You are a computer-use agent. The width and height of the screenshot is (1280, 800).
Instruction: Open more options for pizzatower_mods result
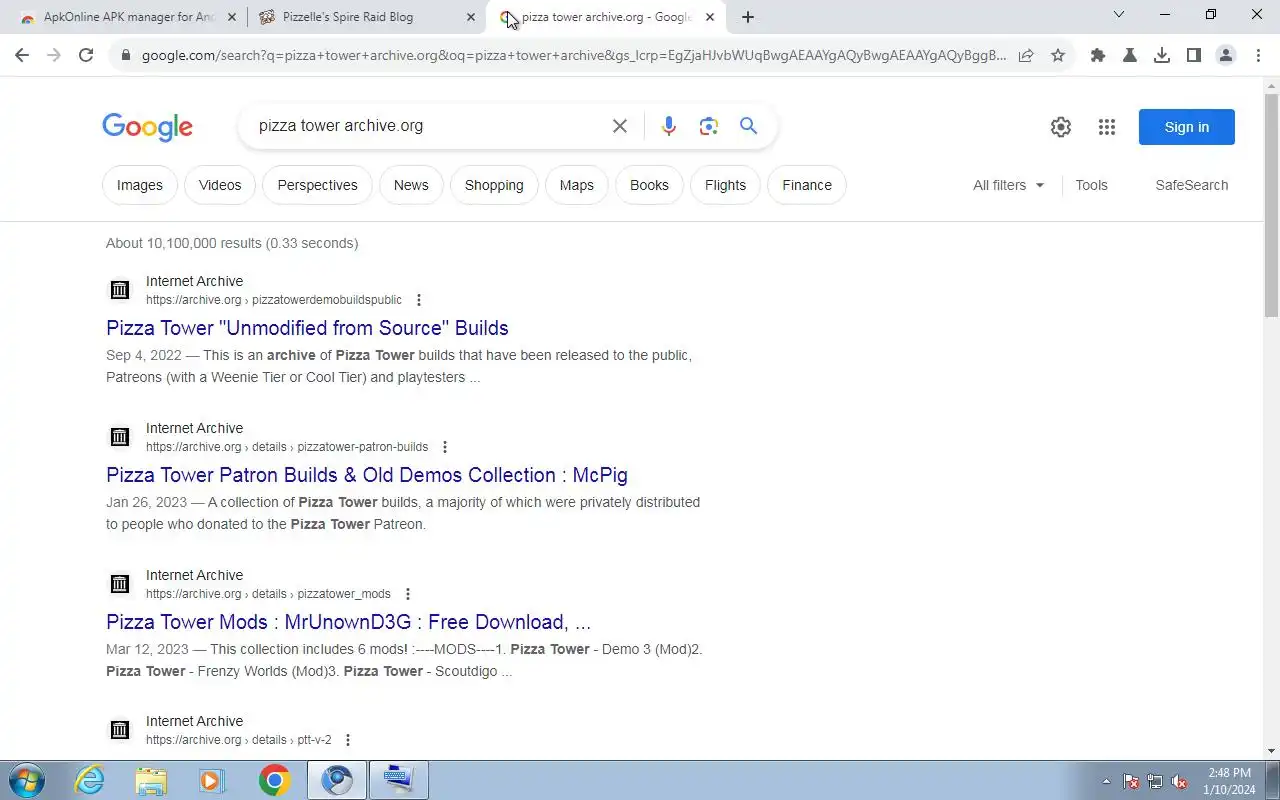coord(407,594)
